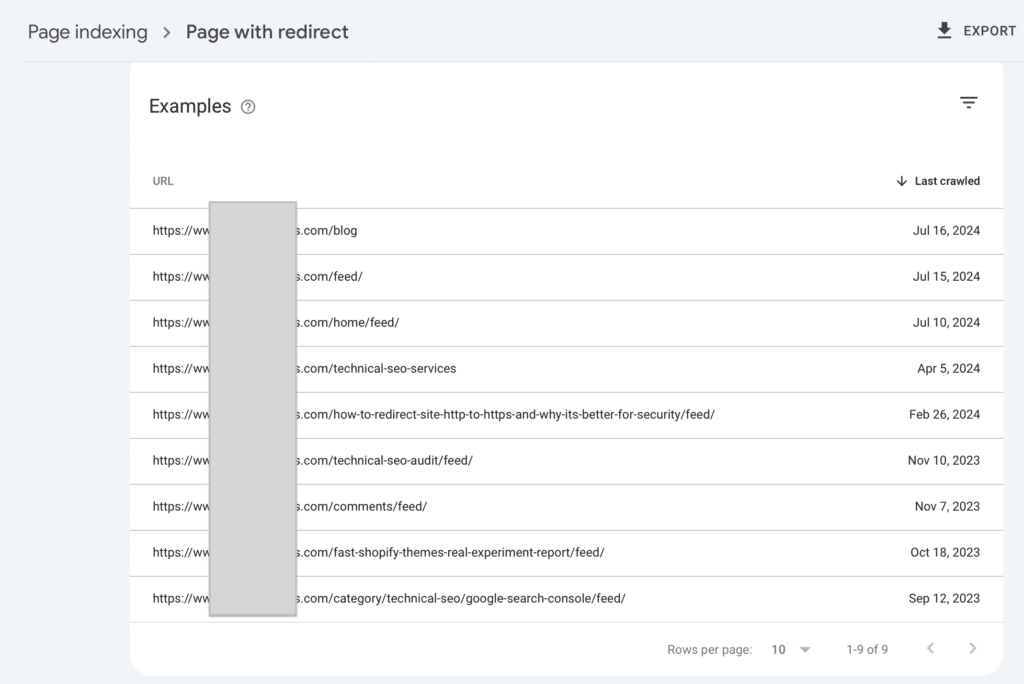Click the Oct 18, 2023 crawl date

(x=945, y=552)
